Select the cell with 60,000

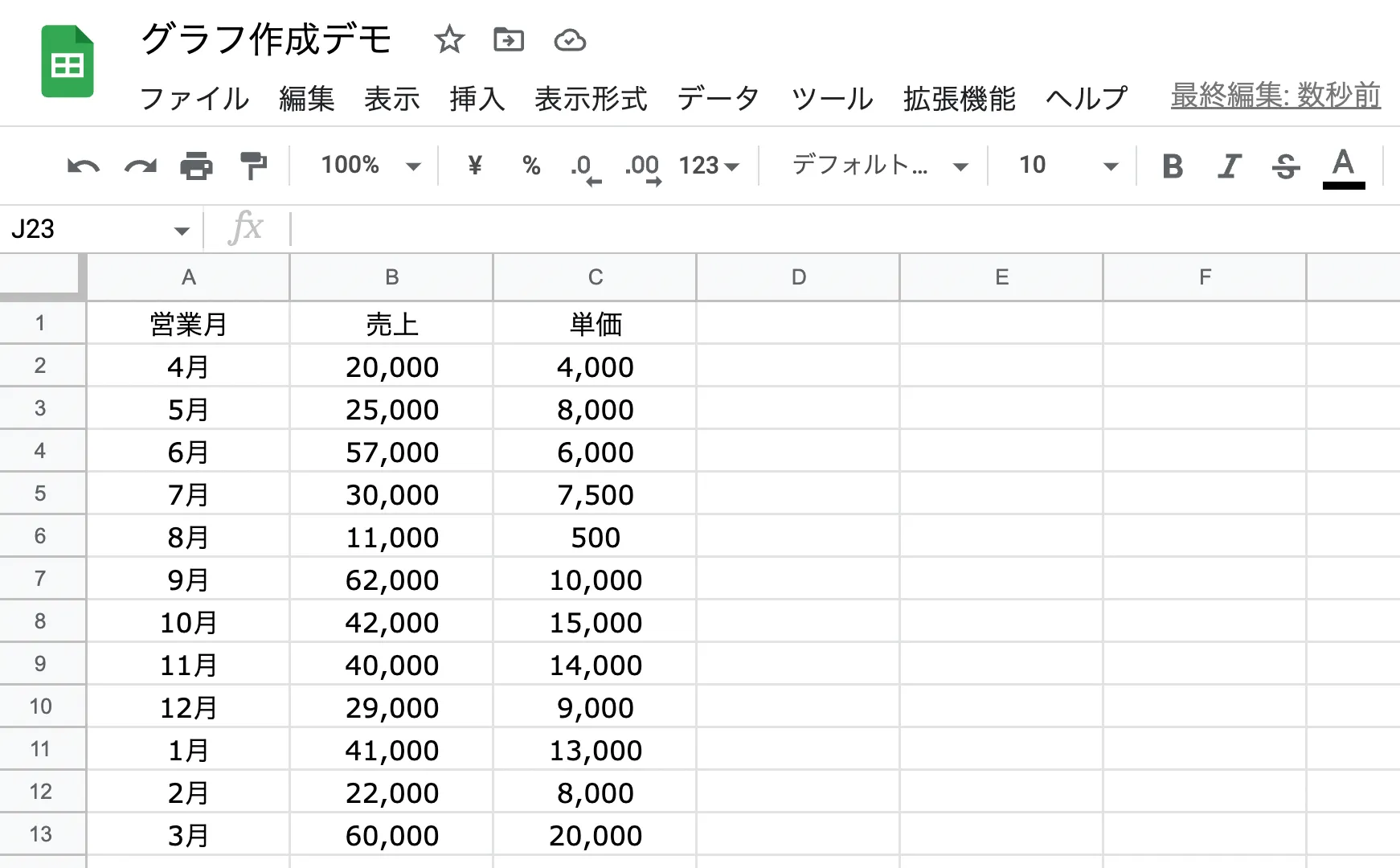click(391, 834)
